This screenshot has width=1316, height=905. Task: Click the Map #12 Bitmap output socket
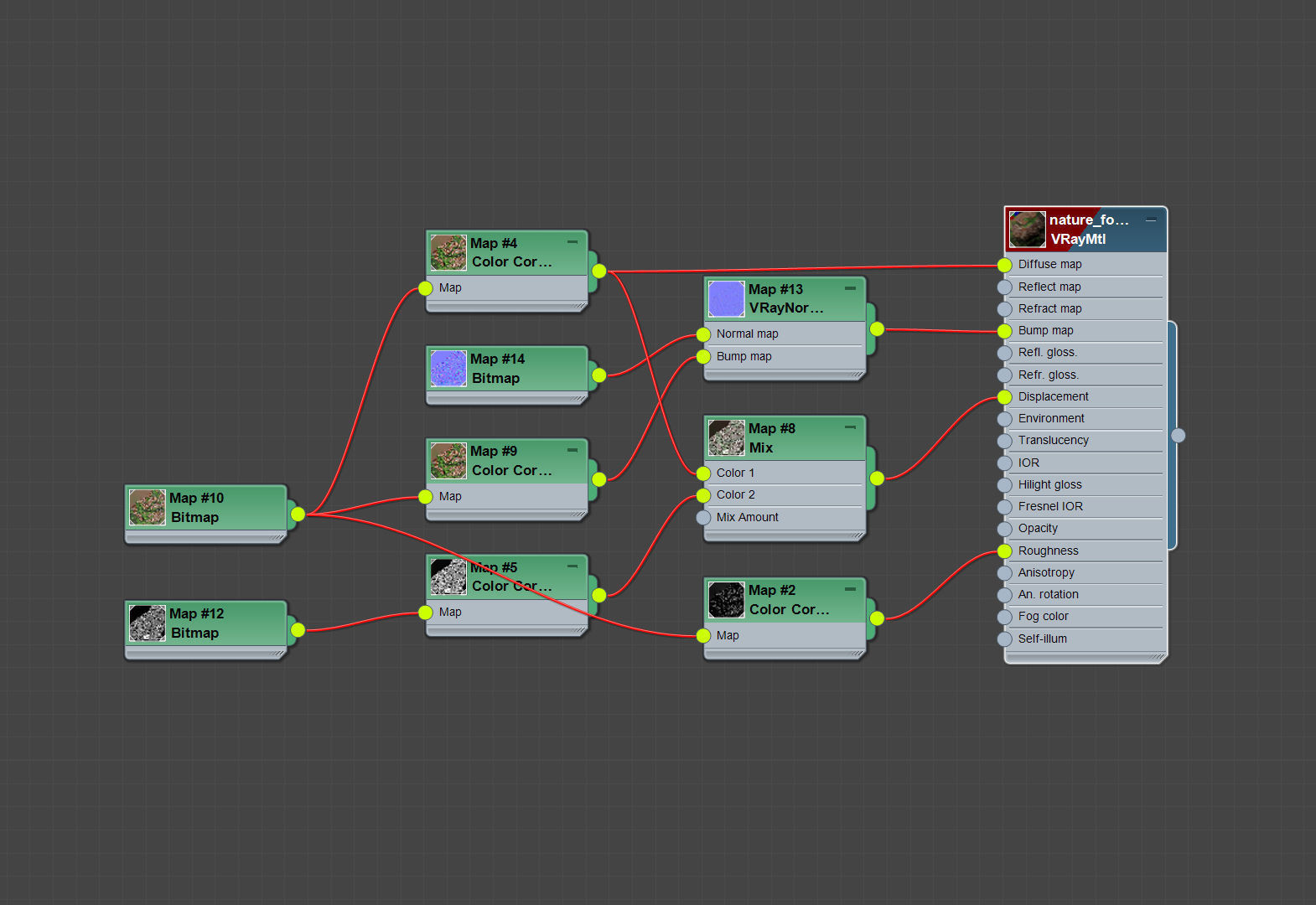298,630
